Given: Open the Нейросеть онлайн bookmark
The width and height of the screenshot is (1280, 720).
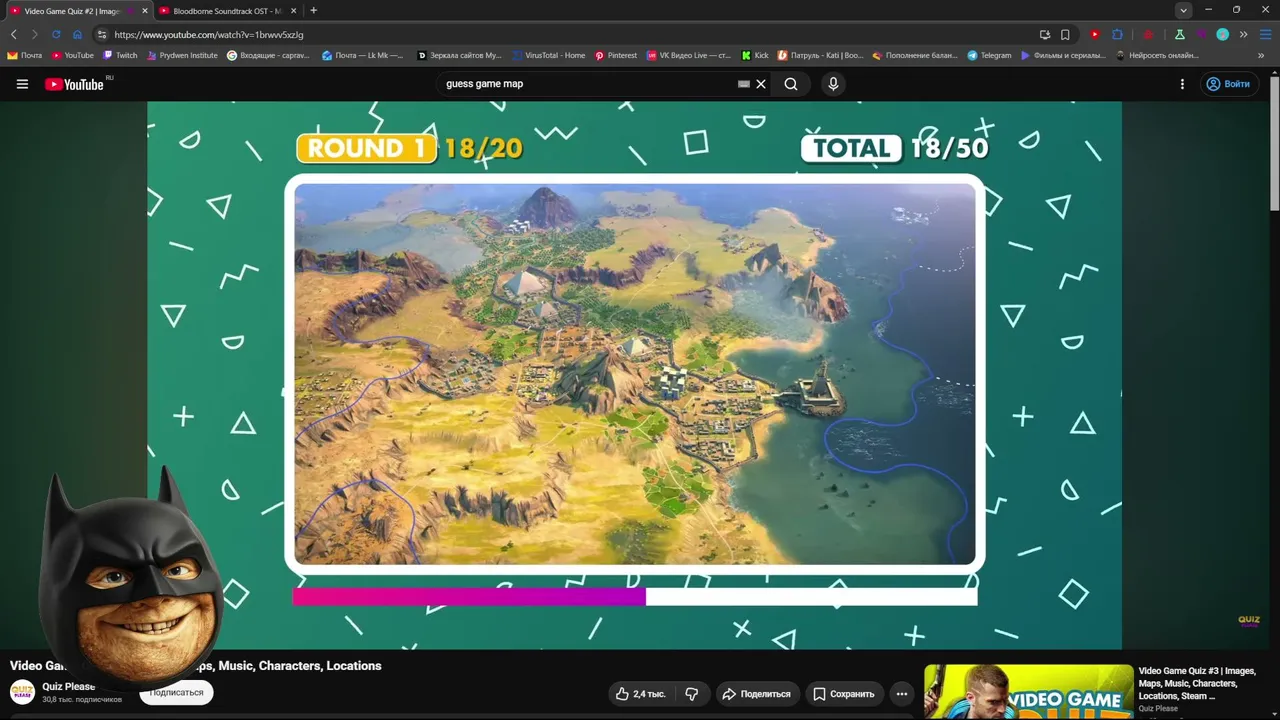Looking at the screenshot, I should (x=1157, y=56).
